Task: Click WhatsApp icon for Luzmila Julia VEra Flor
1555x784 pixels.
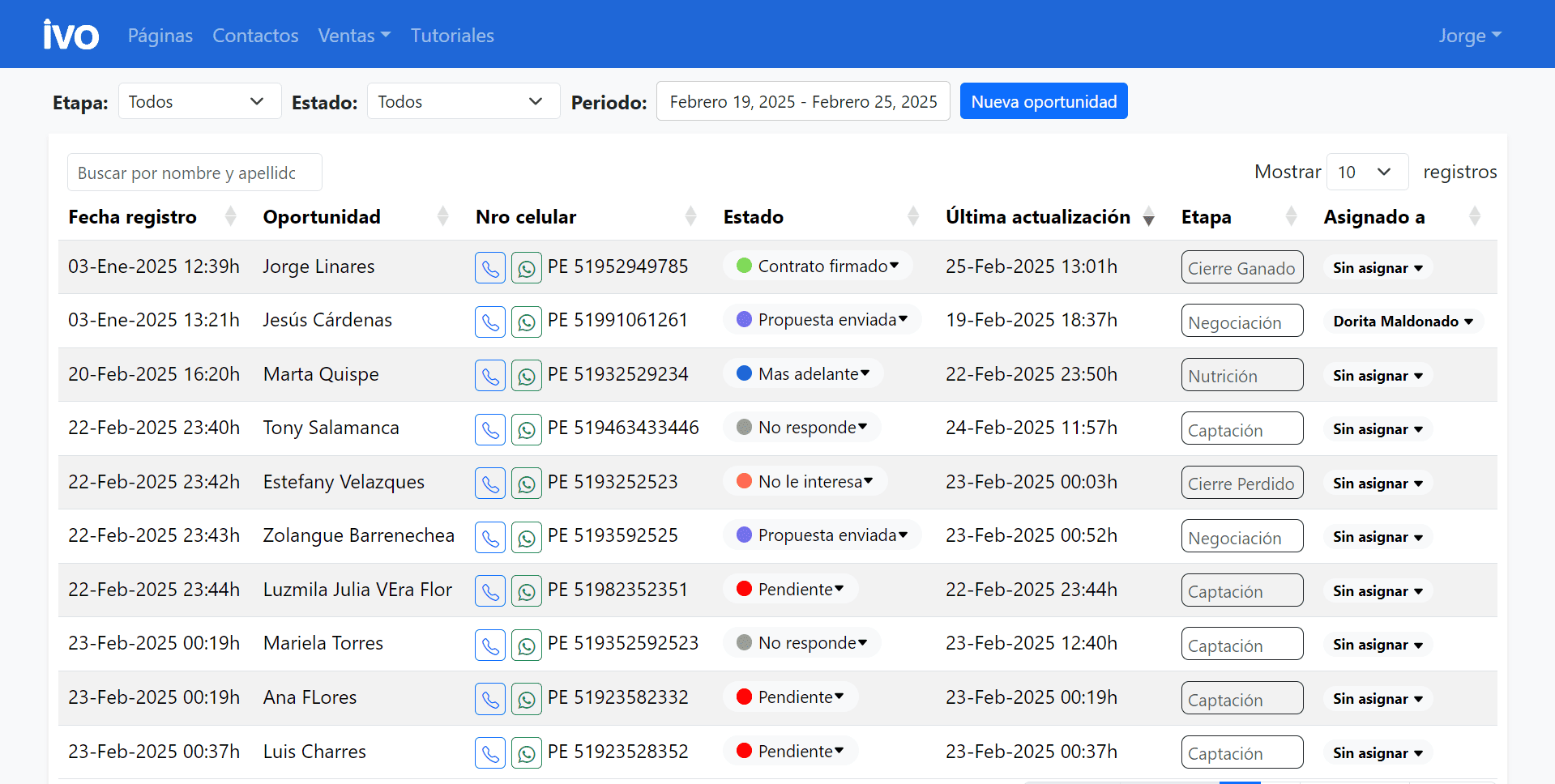Action: pos(527,591)
